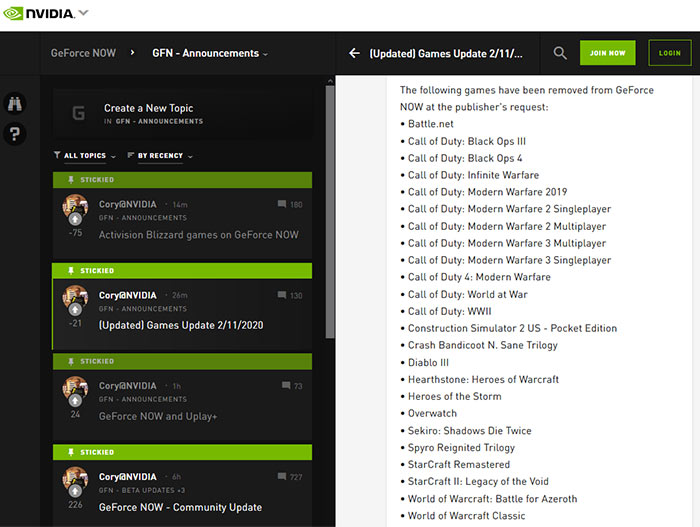The image size is (700, 527).
Task: Click 'Call of Duty: Modern Warfare 2019' entry
Action: [487, 192]
